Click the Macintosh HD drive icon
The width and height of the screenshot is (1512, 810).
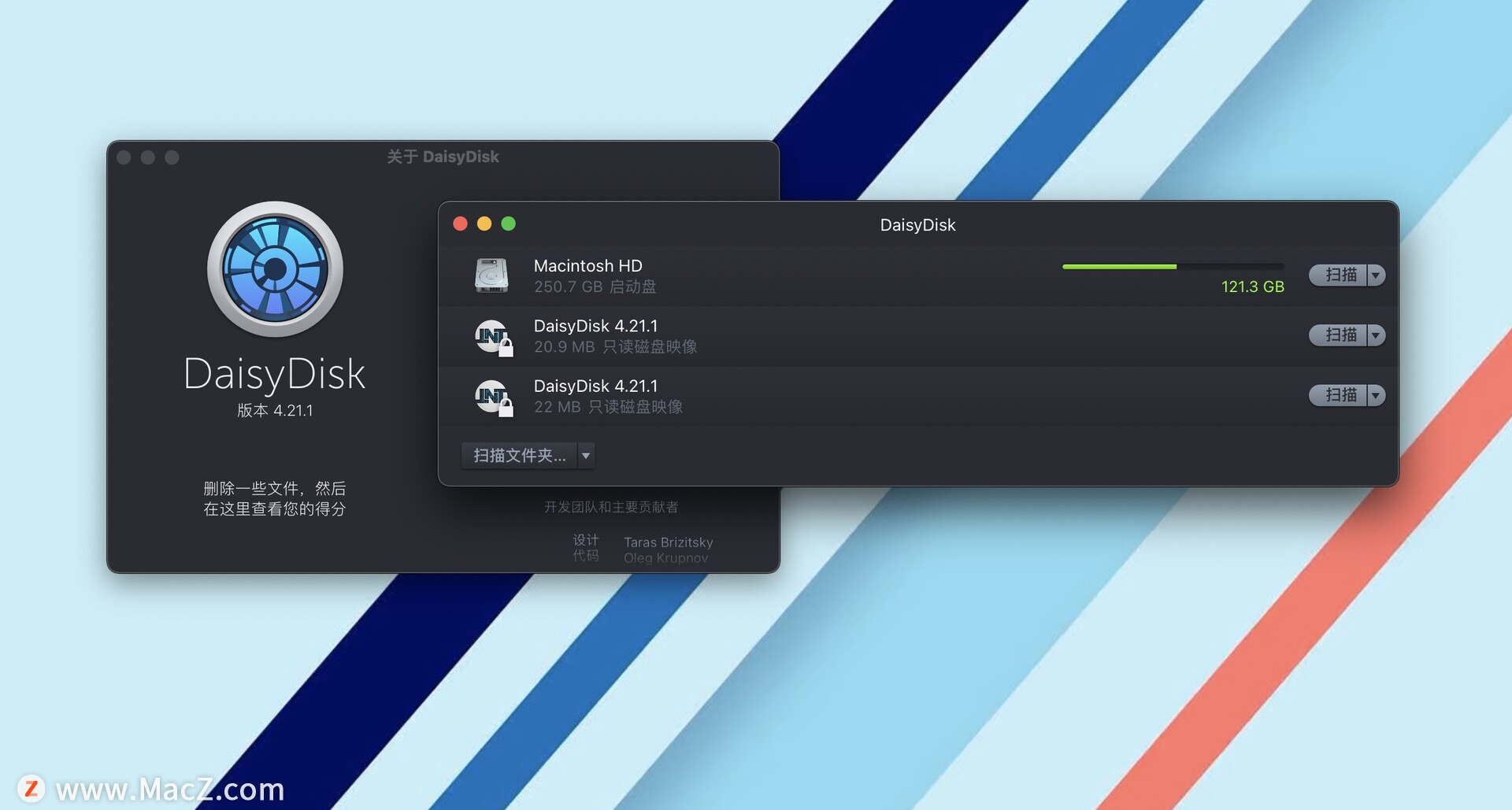[x=491, y=276]
